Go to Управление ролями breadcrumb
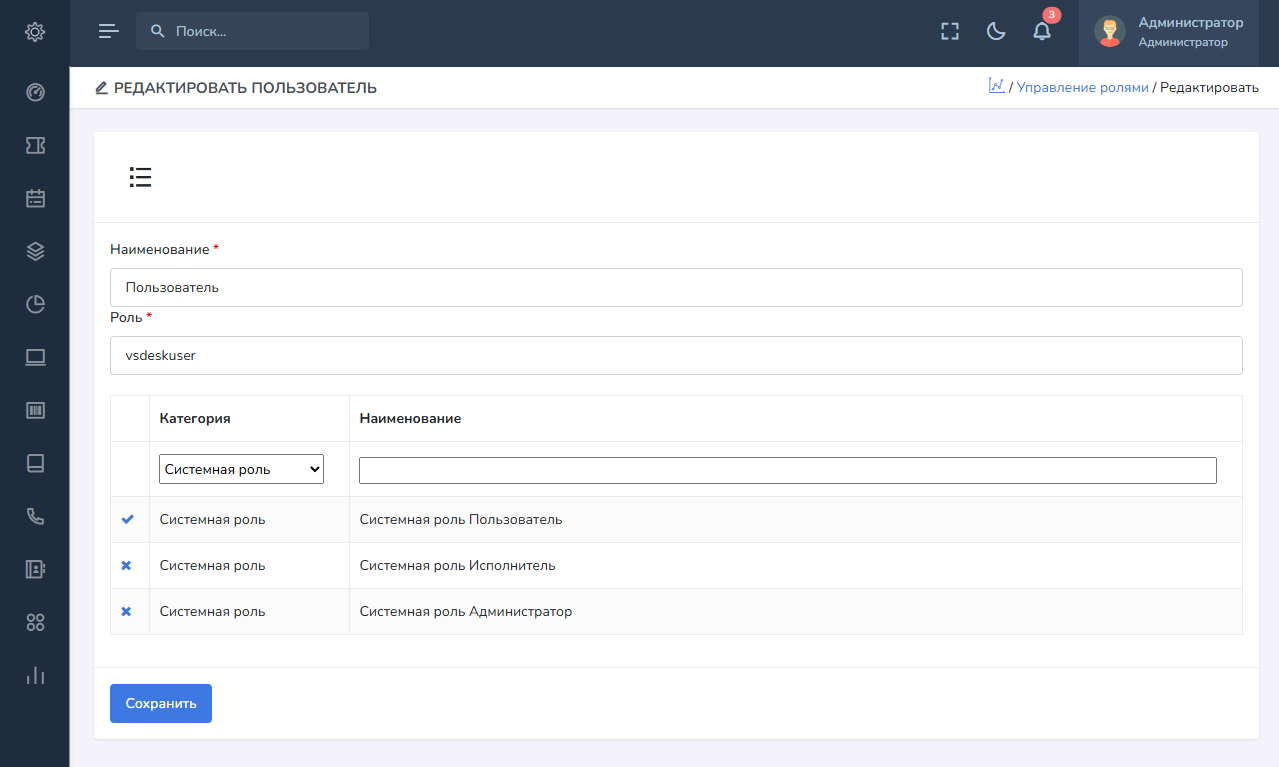1279x767 pixels. point(1082,88)
